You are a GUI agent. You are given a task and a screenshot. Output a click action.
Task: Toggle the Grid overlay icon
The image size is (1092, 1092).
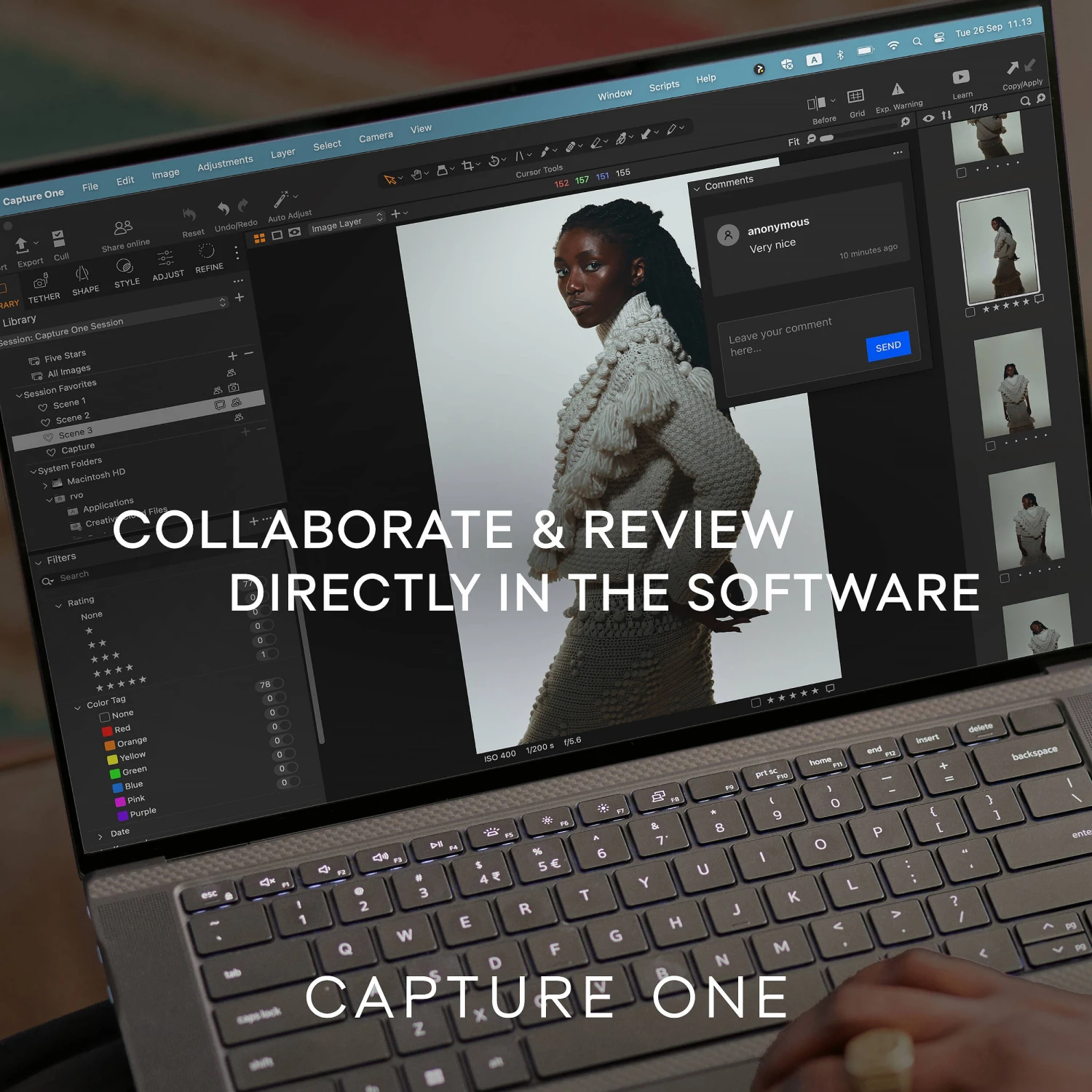point(855,97)
